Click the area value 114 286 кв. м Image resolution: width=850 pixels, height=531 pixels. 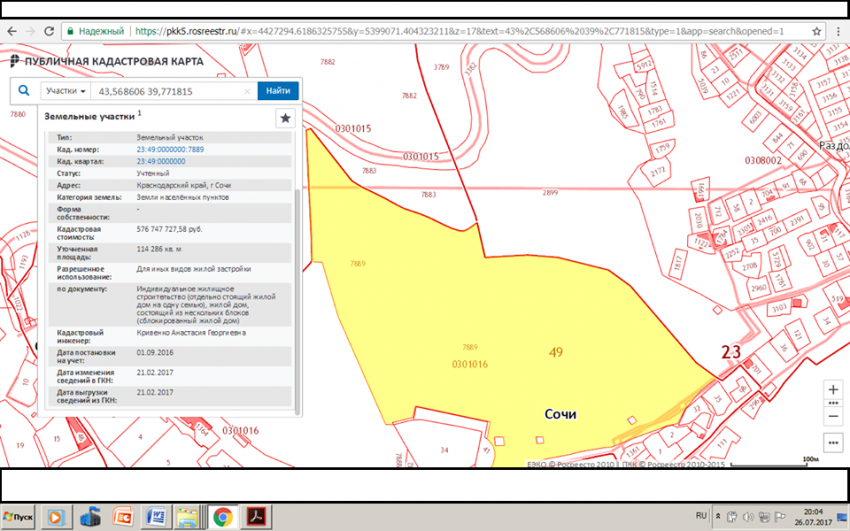click(x=159, y=249)
